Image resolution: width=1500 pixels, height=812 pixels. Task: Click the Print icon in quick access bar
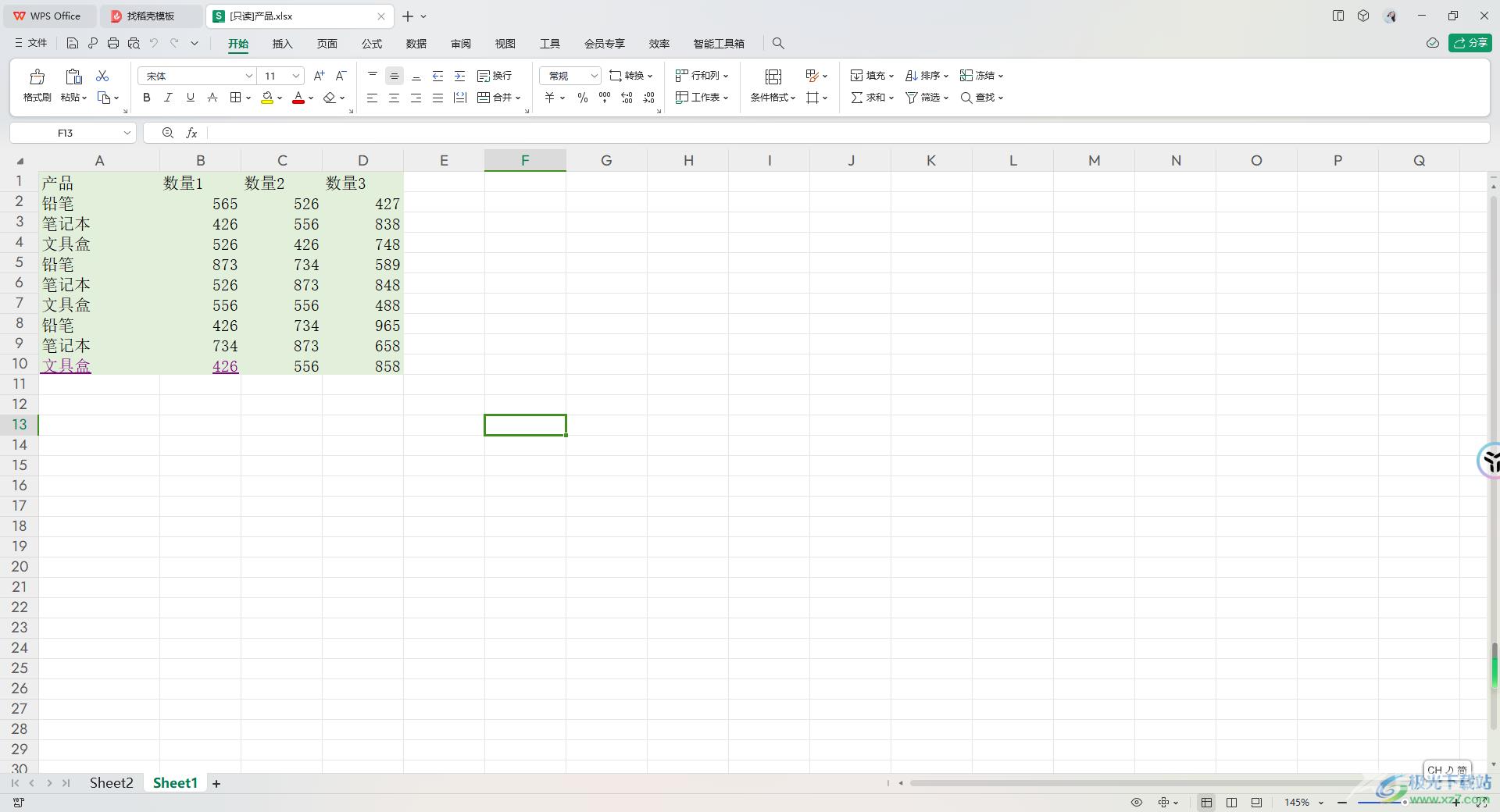click(x=113, y=43)
